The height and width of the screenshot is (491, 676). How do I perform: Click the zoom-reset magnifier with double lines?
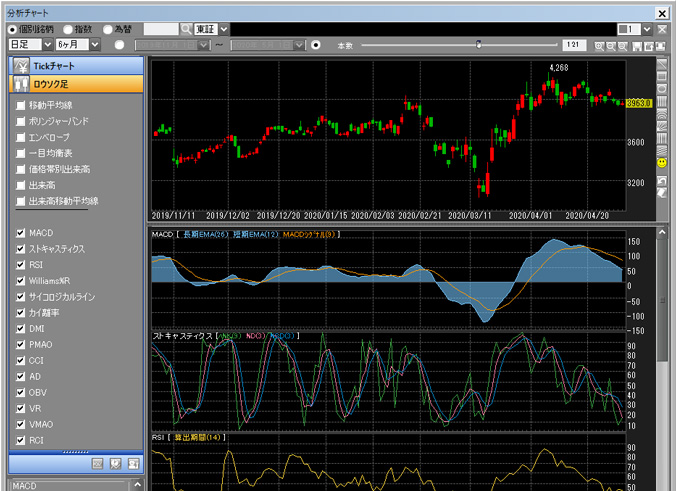tap(622, 46)
